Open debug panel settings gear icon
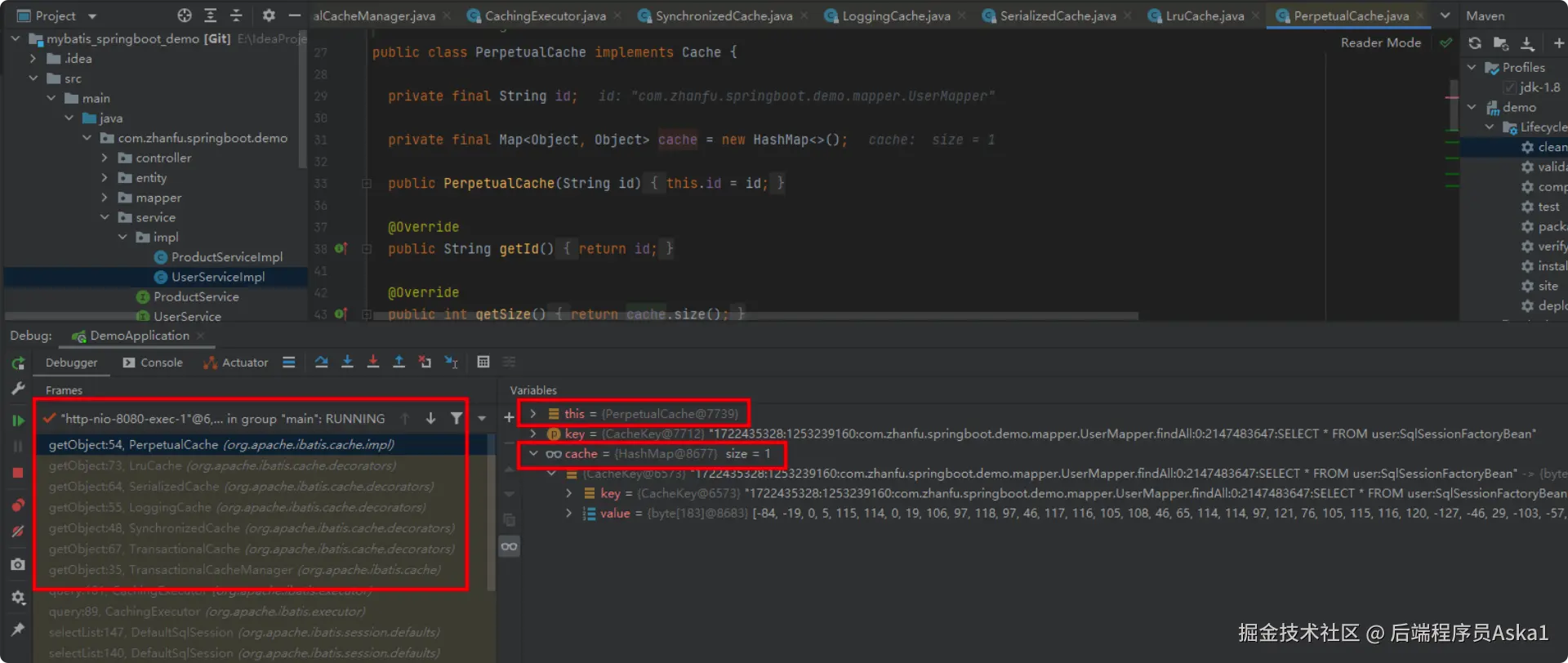This screenshot has height=663, width=1568. (18, 598)
